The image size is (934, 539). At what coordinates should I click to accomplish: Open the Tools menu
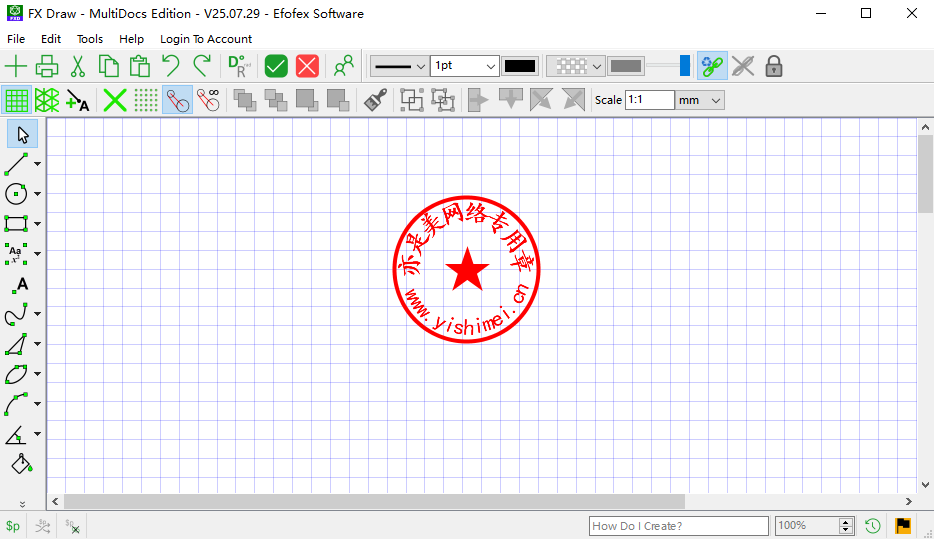[x=90, y=39]
